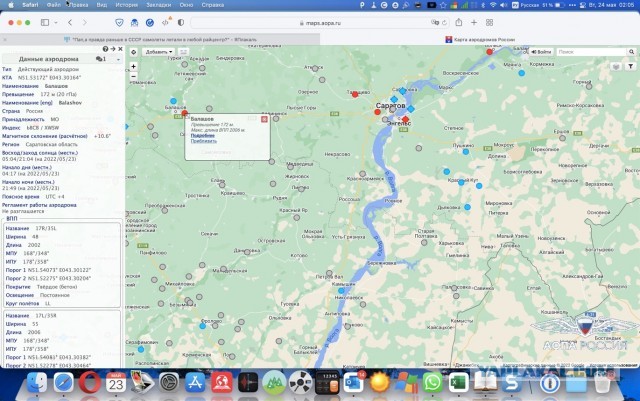Image resolution: width=640 pixels, height=401 pixels.
Task: Open App Store from the Dock
Action: [x=195, y=383]
